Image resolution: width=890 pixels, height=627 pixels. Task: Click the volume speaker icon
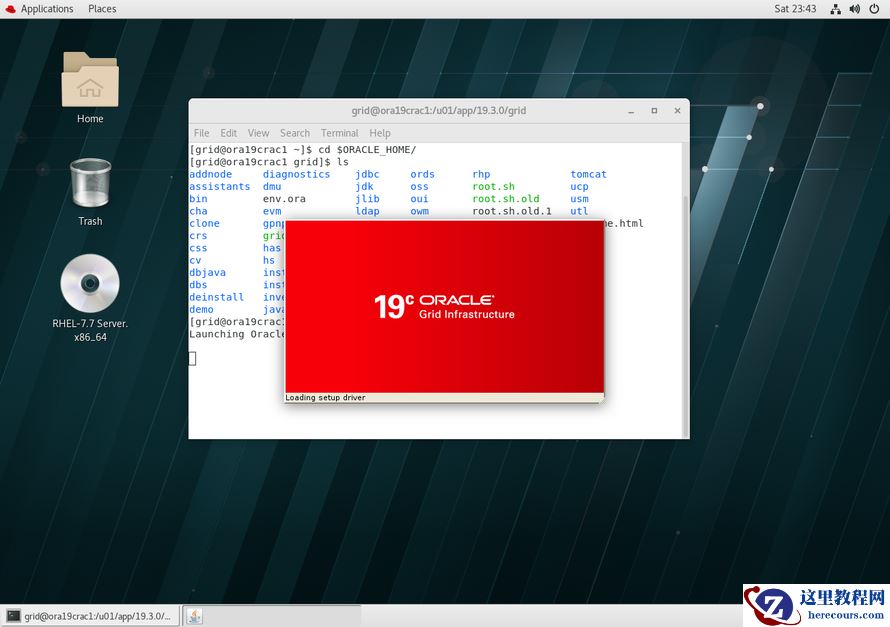pos(854,9)
